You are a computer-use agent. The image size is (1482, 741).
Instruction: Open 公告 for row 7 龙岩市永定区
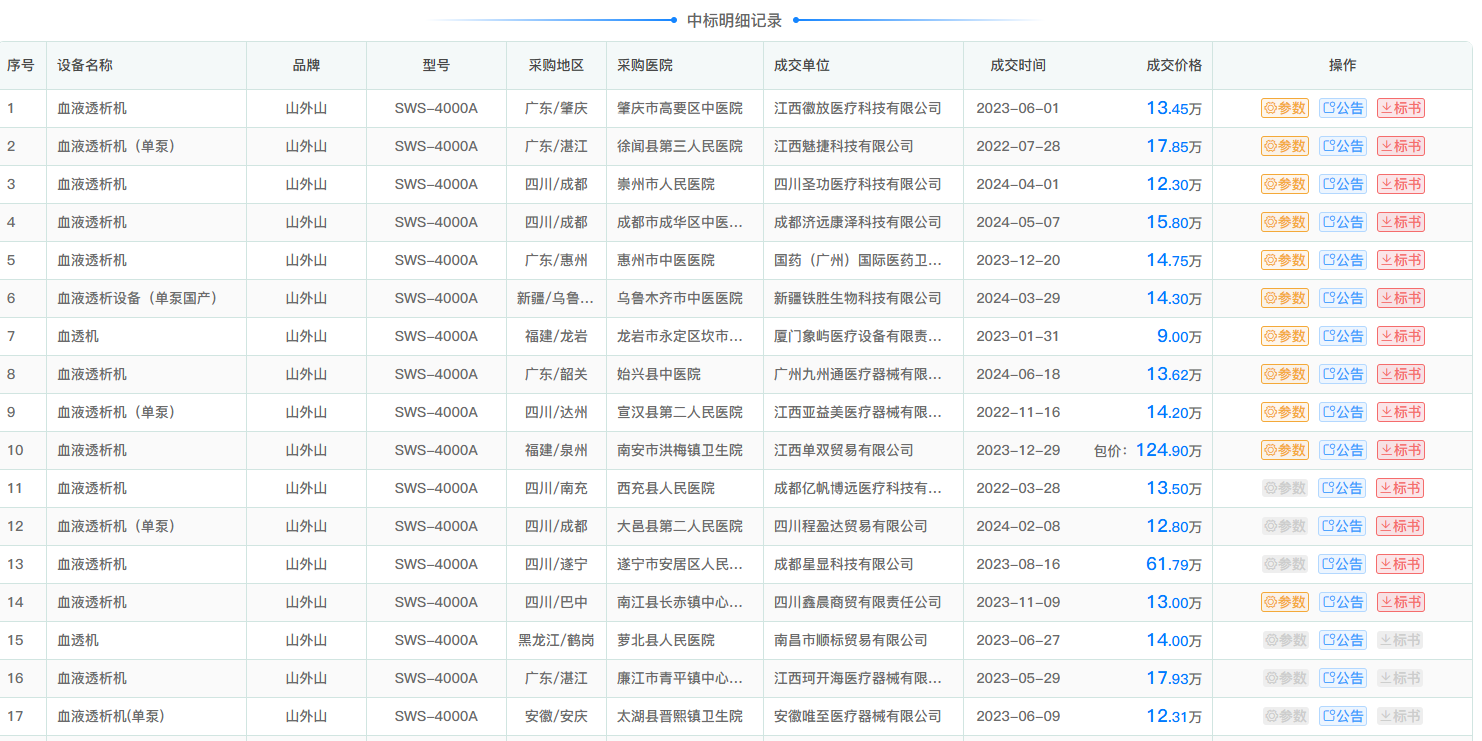coord(1343,336)
